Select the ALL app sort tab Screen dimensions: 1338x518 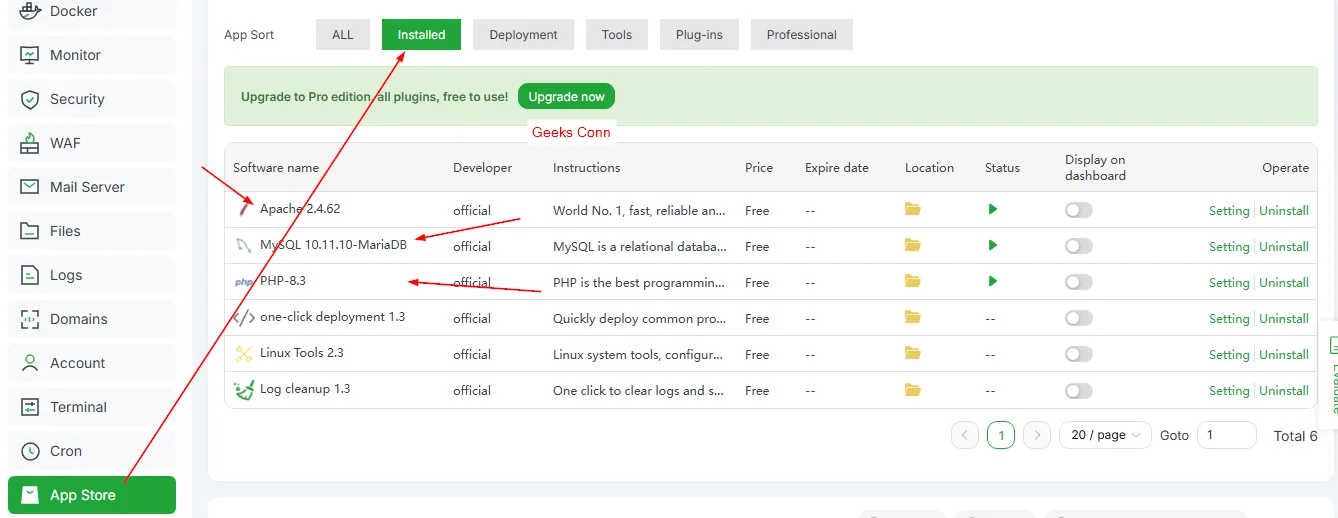pos(343,34)
